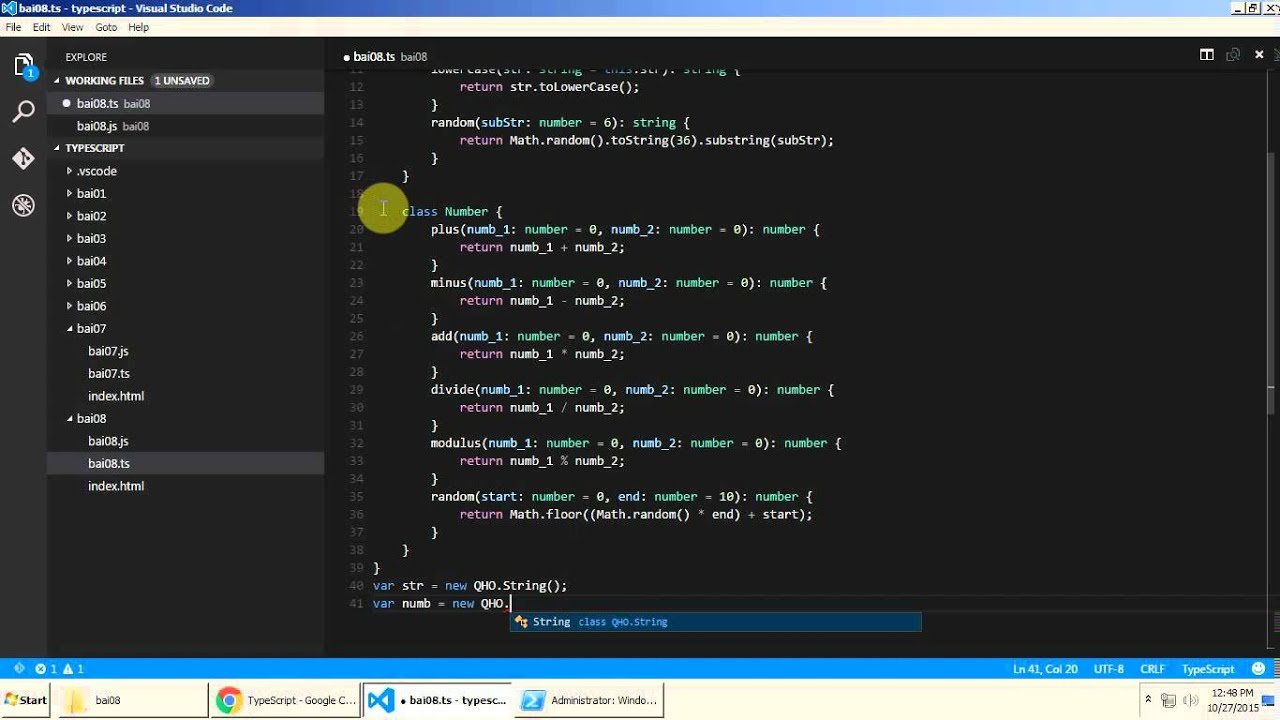
Task: Select String class suggestion in autocomplete
Action: click(716, 622)
